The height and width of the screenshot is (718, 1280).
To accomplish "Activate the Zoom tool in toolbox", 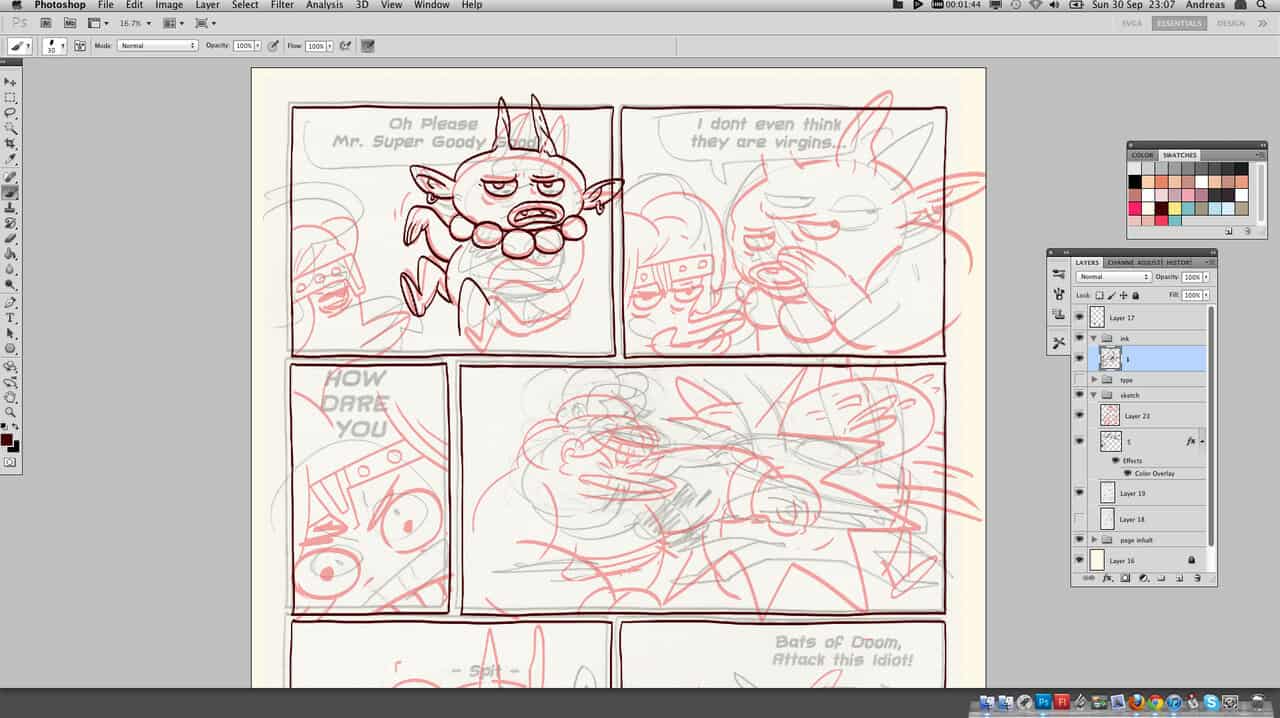I will (x=10, y=412).
